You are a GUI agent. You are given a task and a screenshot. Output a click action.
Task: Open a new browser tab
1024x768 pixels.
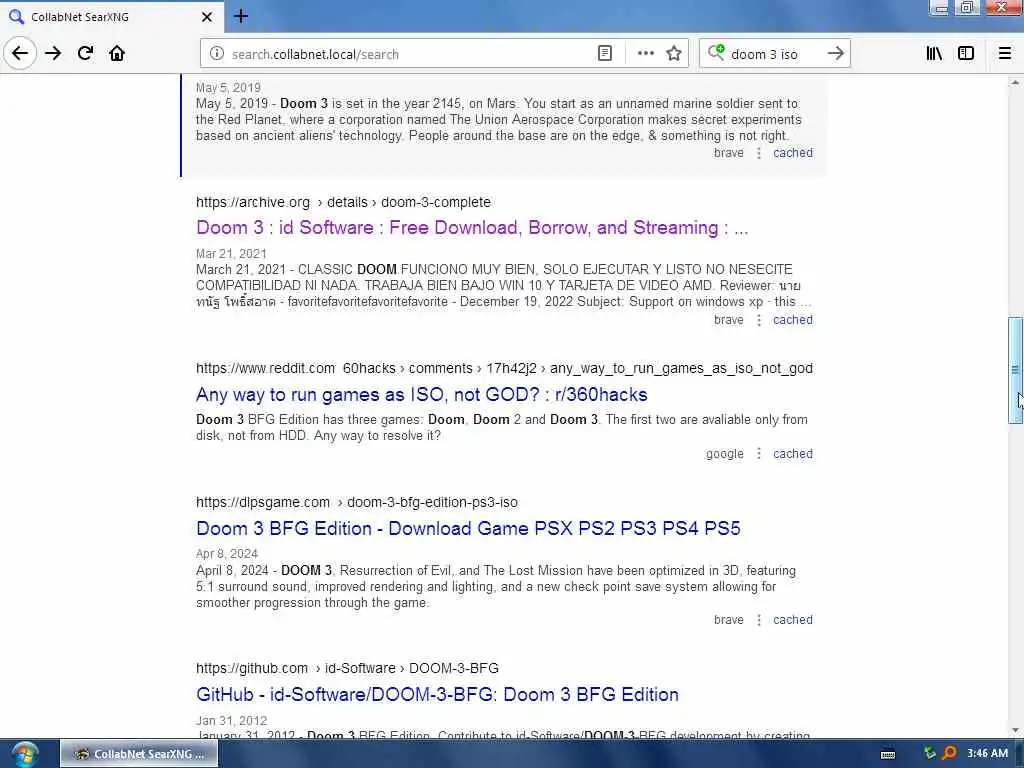click(241, 16)
